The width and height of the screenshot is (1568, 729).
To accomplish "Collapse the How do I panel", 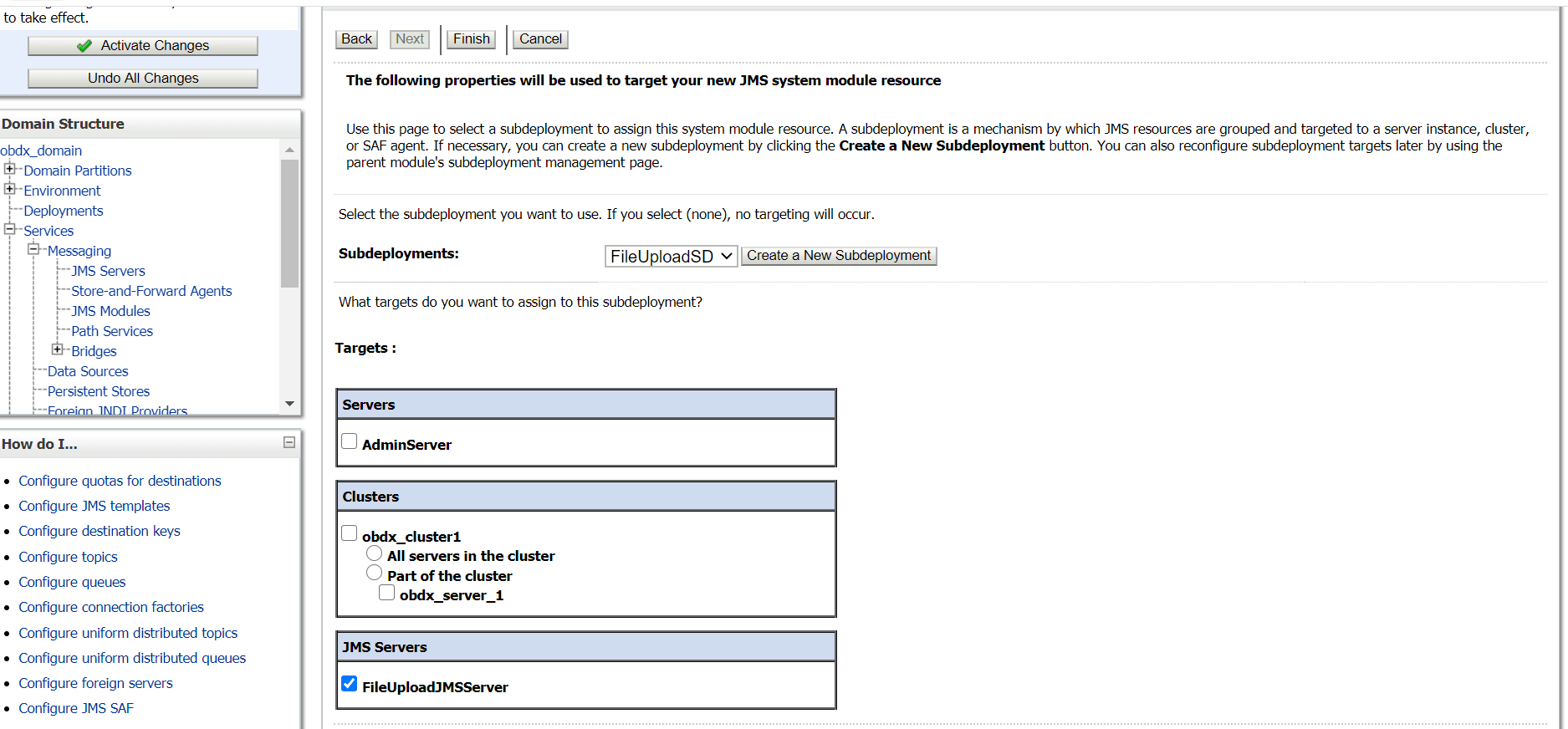I will pyautogui.click(x=289, y=442).
